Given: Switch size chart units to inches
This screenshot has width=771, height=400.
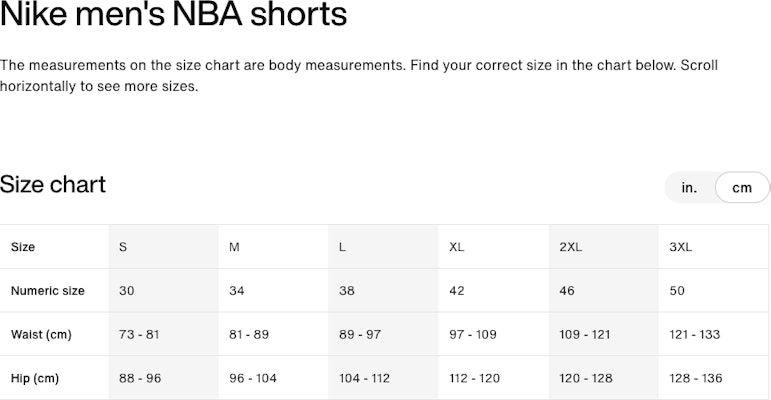Looking at the screenshot, I should (x=690, y=188).
